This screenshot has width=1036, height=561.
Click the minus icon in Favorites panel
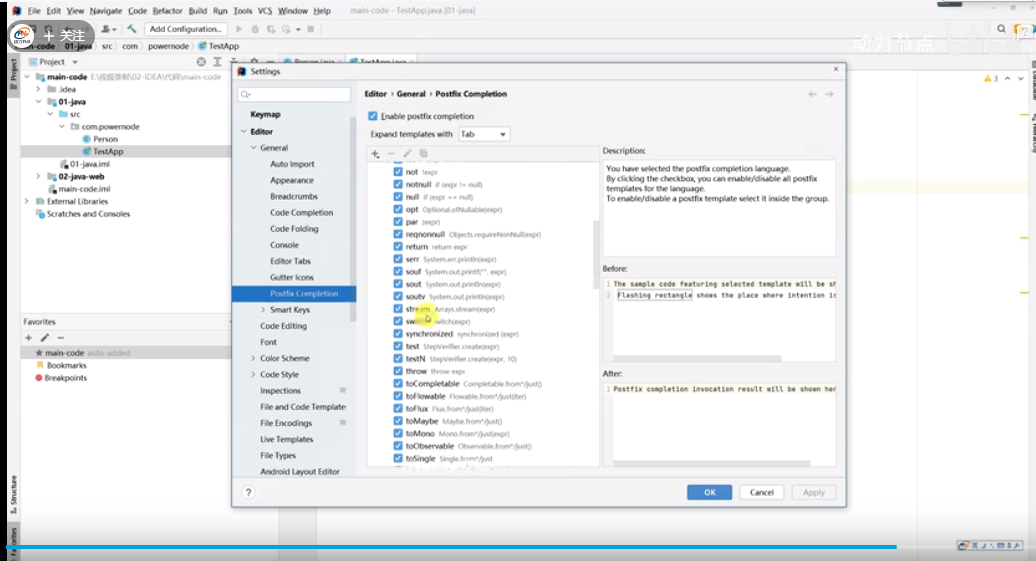61,338
